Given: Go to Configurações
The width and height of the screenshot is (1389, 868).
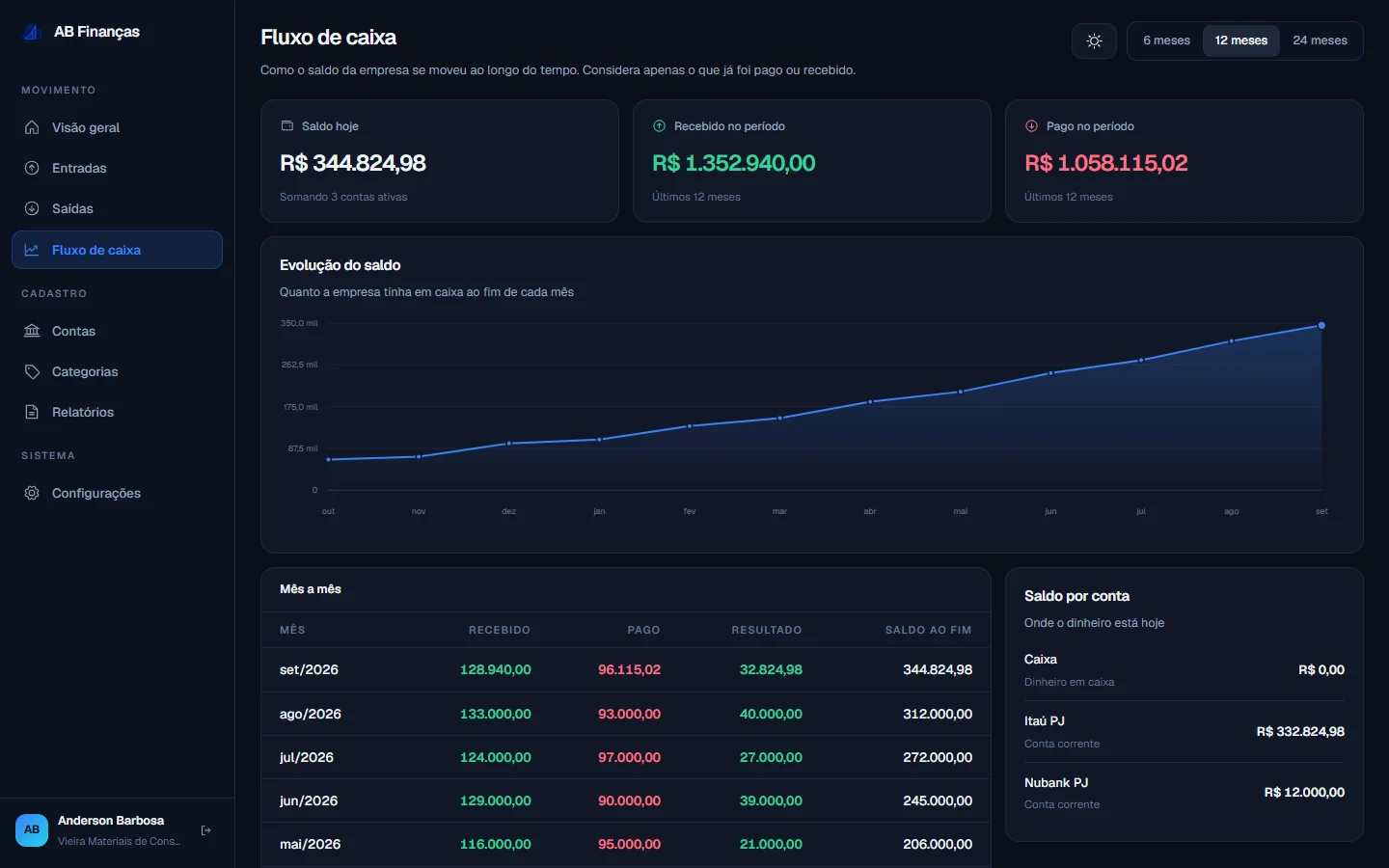Looking at the screenshot, I should pos(117,493).
